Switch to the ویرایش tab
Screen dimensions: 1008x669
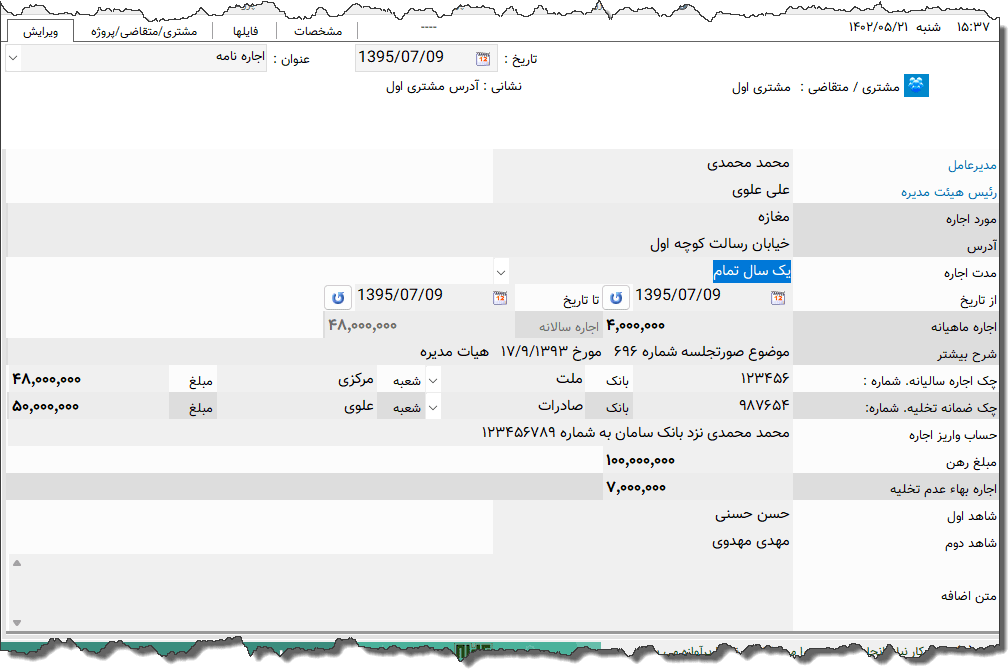(40, 31)
